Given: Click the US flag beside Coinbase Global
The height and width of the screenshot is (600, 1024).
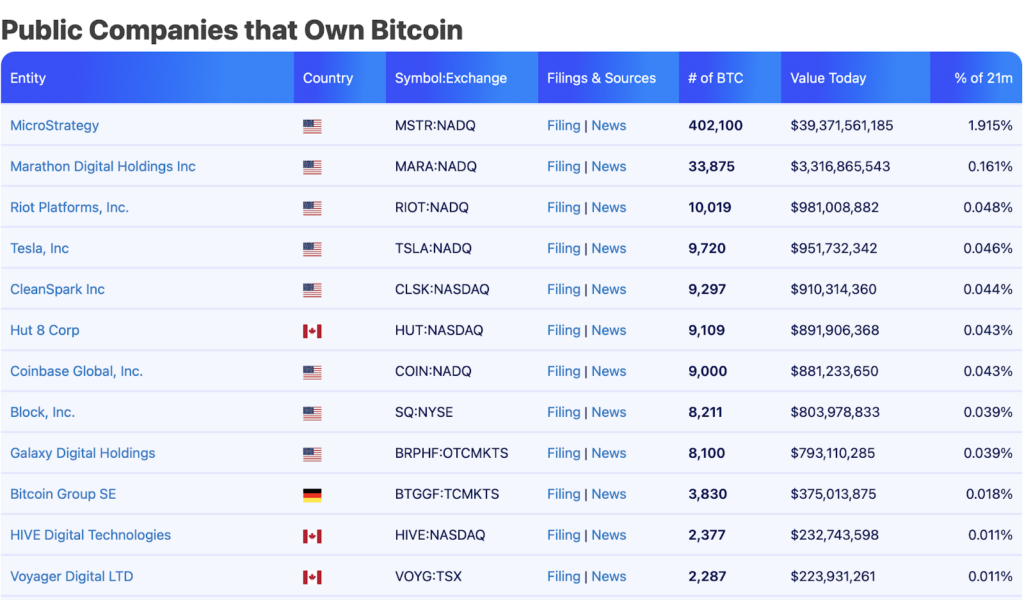Looking at the screenshot, I should [x=312, y=372].
